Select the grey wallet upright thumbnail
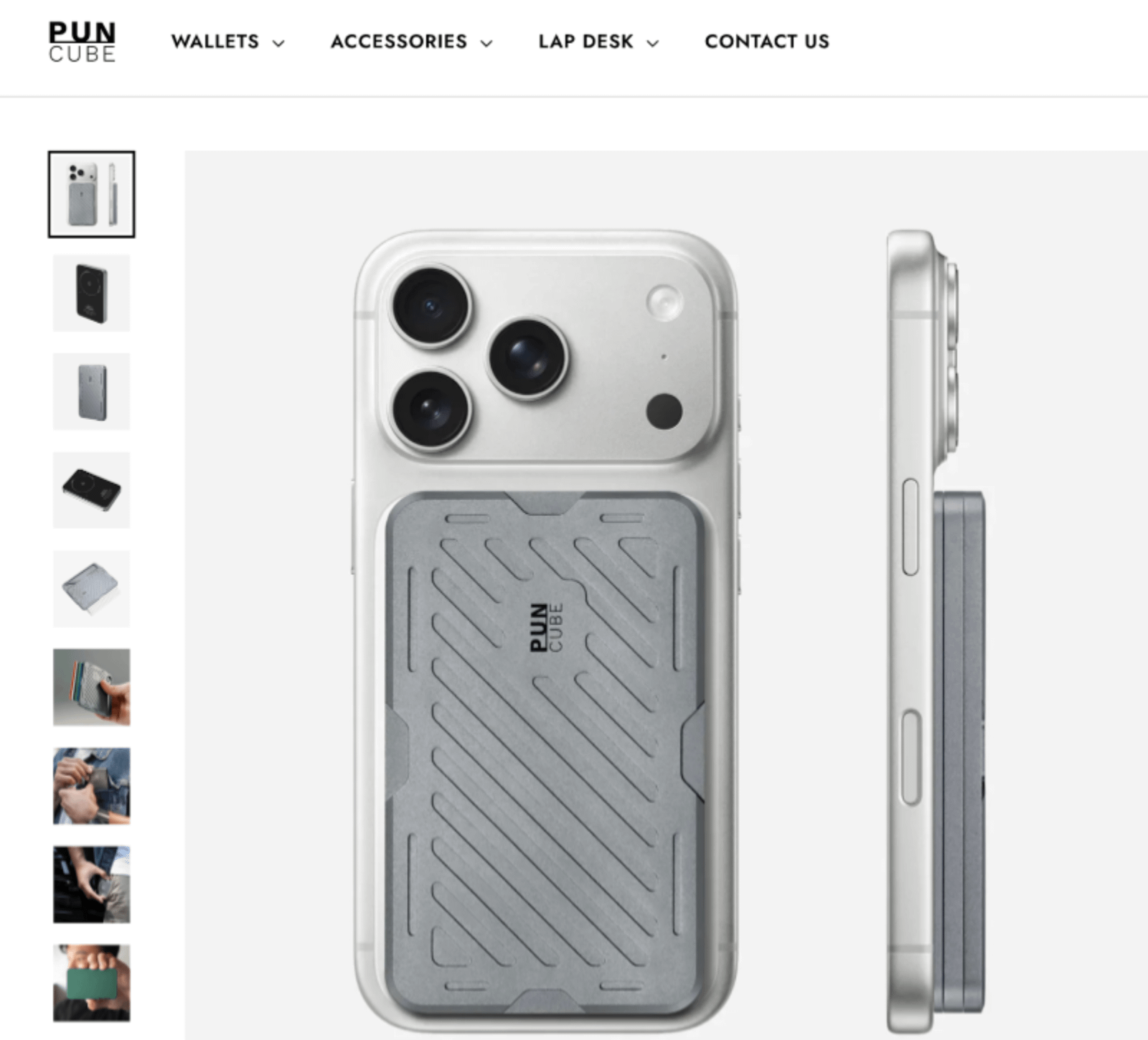Screen dimensions: 1148x1040 click(x=92, y=391)
